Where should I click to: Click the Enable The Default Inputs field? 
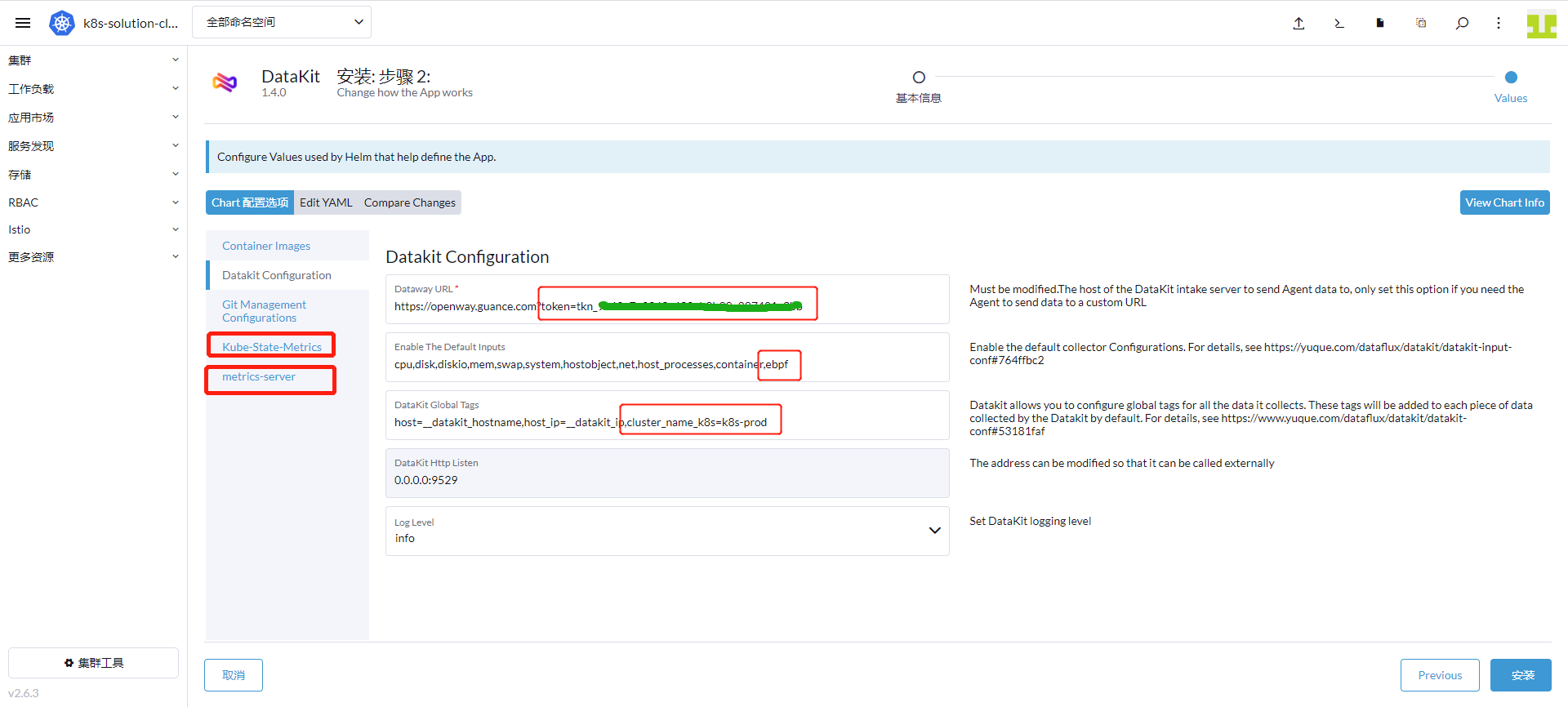(x=667, y=357)
